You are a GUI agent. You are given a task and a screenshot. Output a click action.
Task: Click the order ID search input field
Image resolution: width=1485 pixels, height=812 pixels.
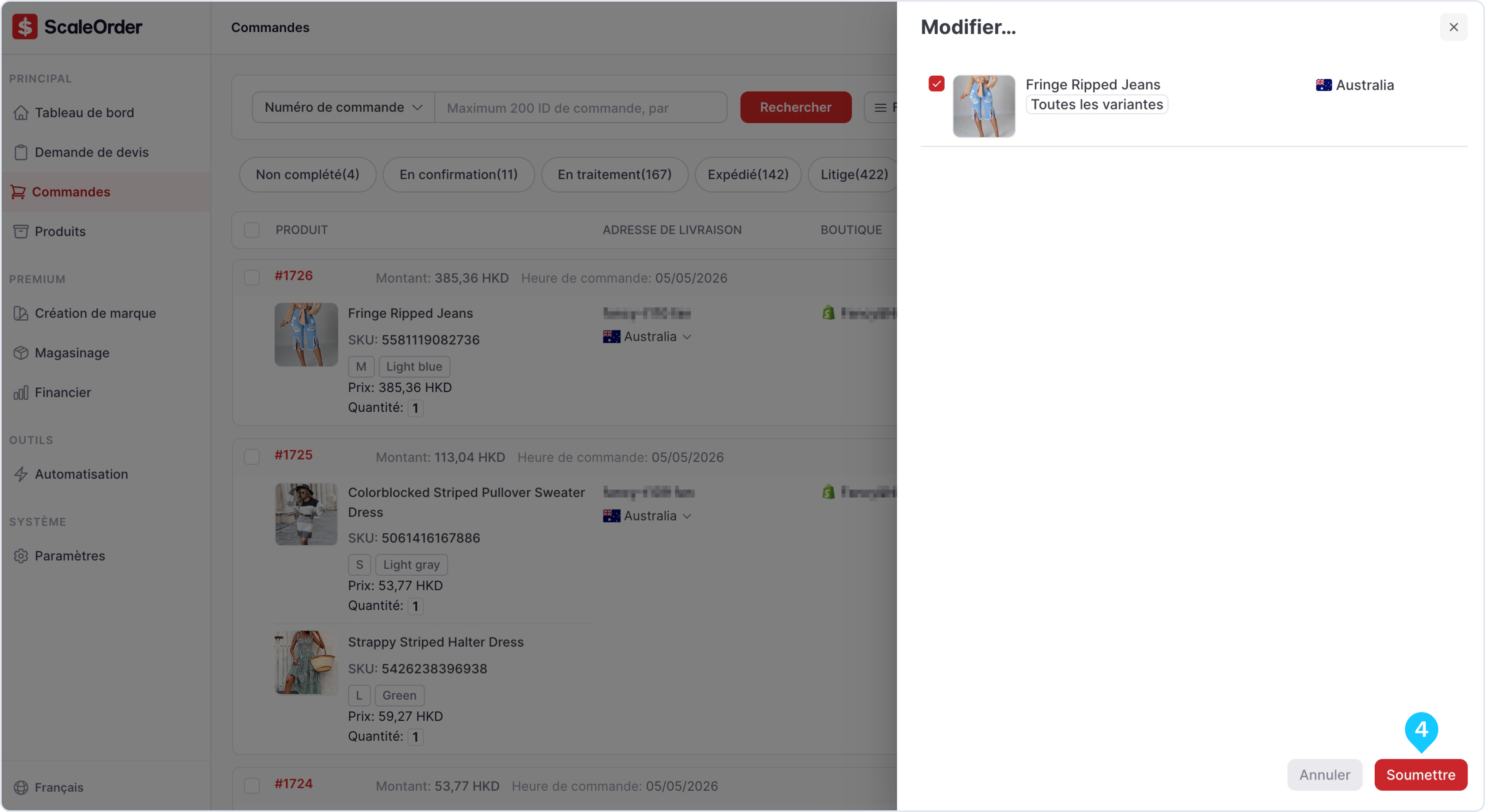click(581, 107)
